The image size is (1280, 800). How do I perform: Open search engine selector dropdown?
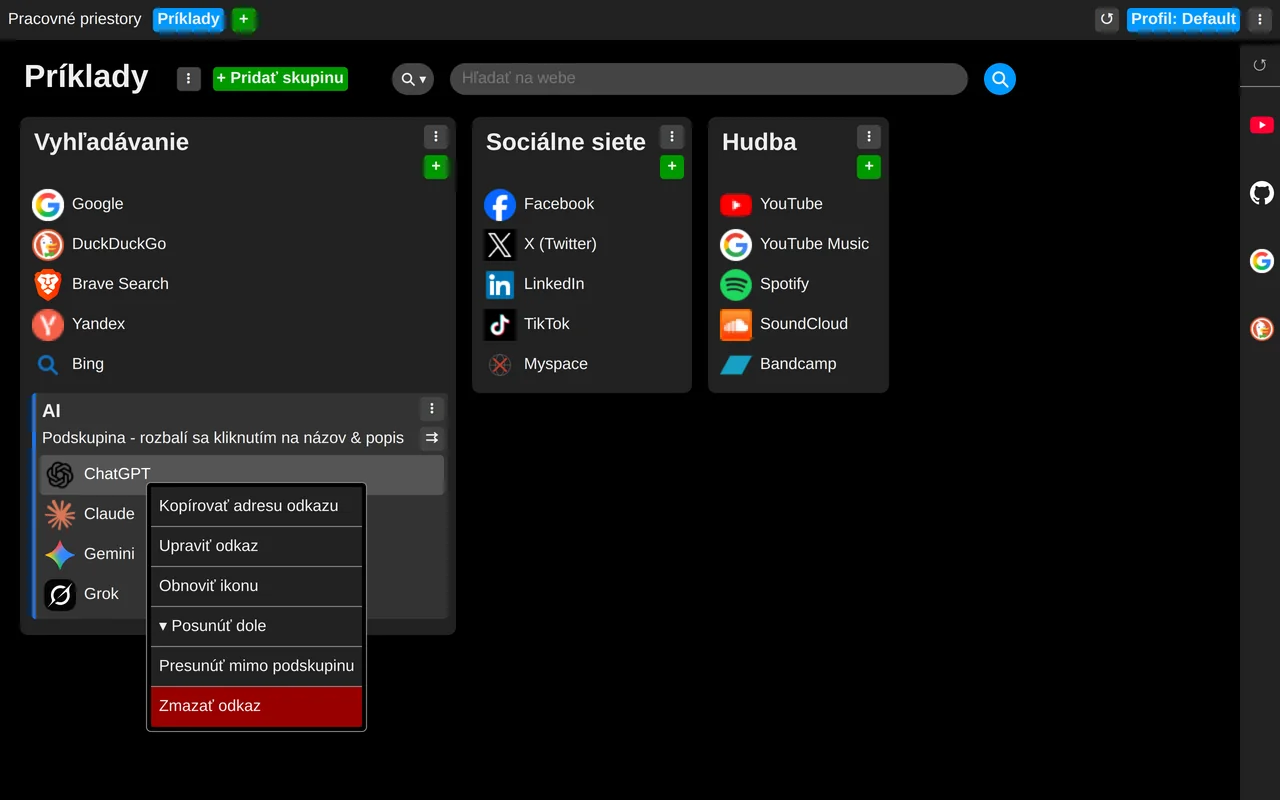coord(413,79)
